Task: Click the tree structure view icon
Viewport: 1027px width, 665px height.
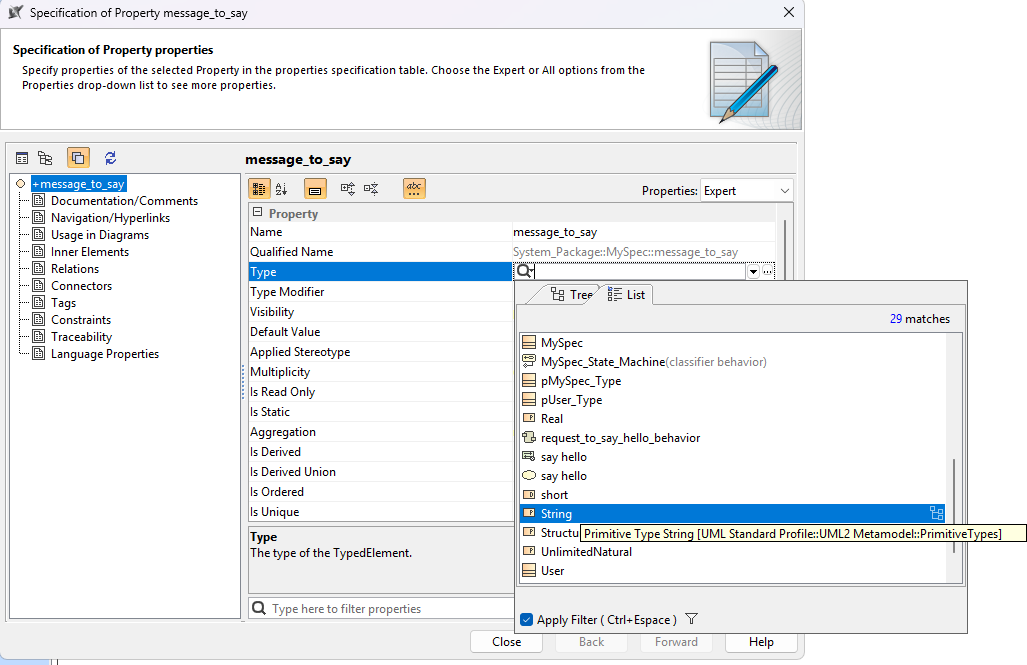Action: click(x=45, y=158)
